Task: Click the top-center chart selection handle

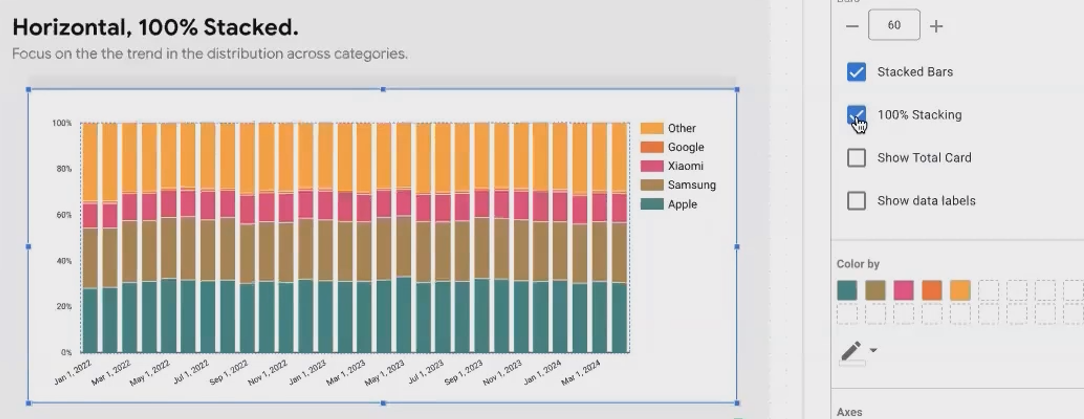Action: click(383, 90)
